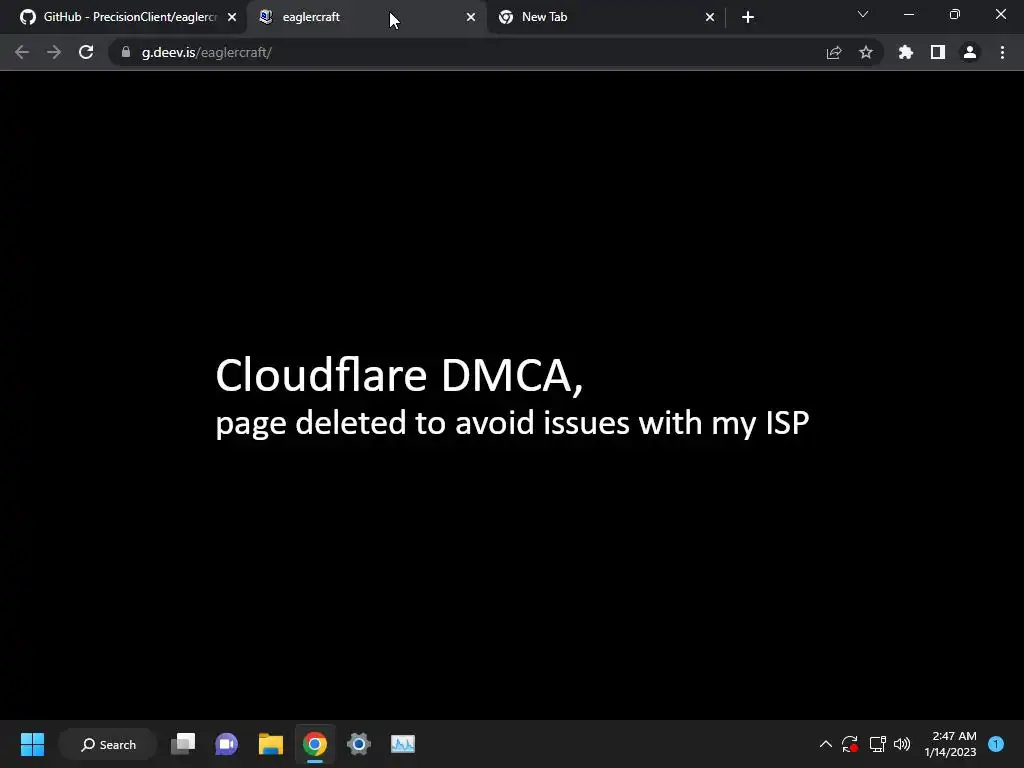The height and width of the screenshot is (768, 1024).
Task: Open the Chat app on taskbar
Action: pyautogui.click(x=227, y=744)
